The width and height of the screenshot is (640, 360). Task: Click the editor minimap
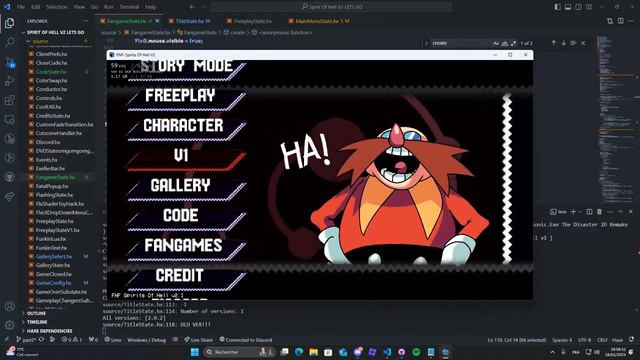tap(616, 118)
